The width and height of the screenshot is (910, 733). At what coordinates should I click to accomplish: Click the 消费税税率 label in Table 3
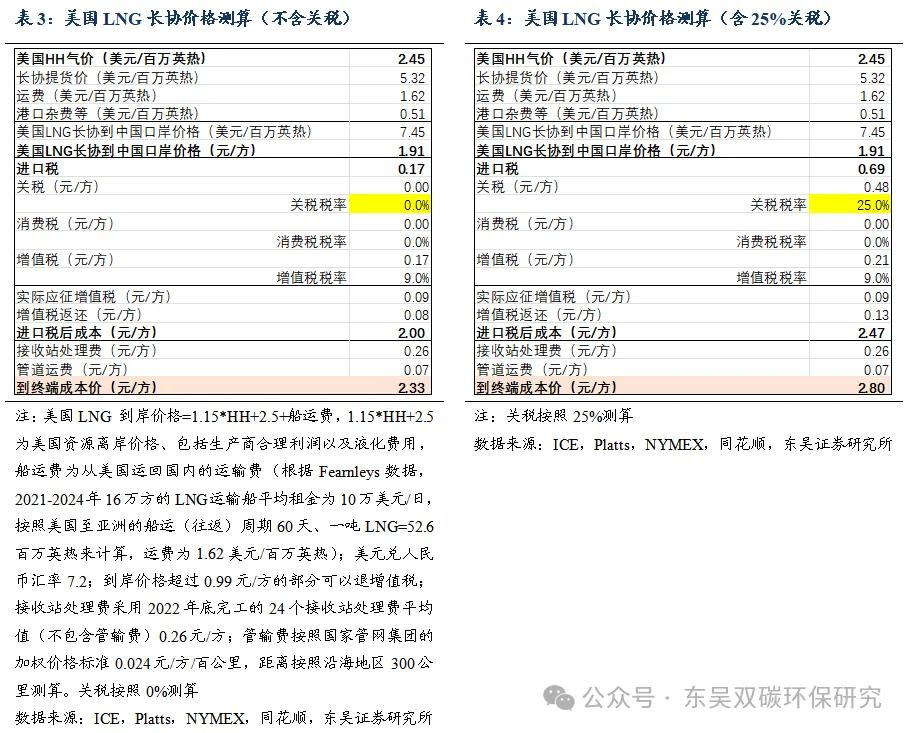coord(312,241)
